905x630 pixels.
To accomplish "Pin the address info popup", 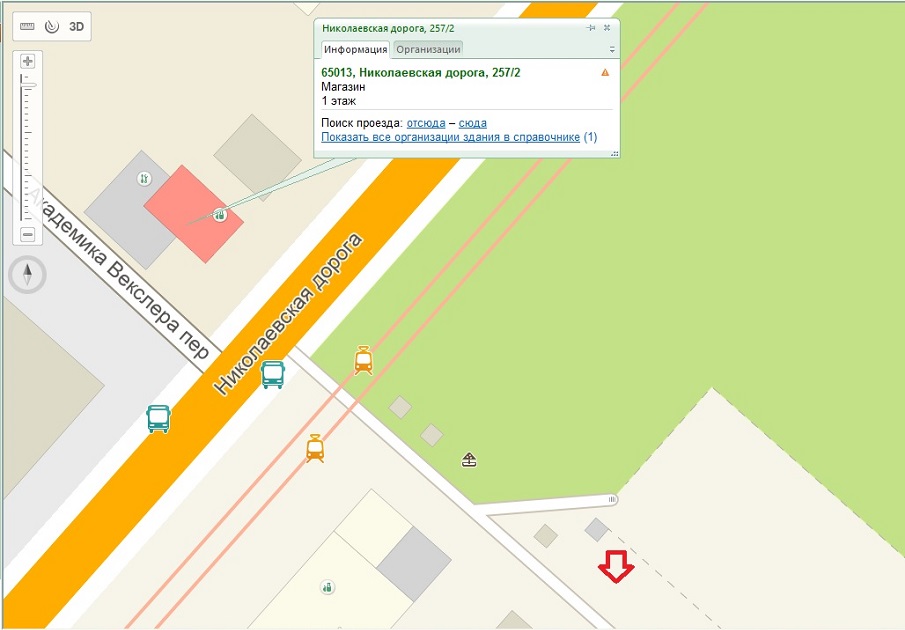I will (592, 28).
